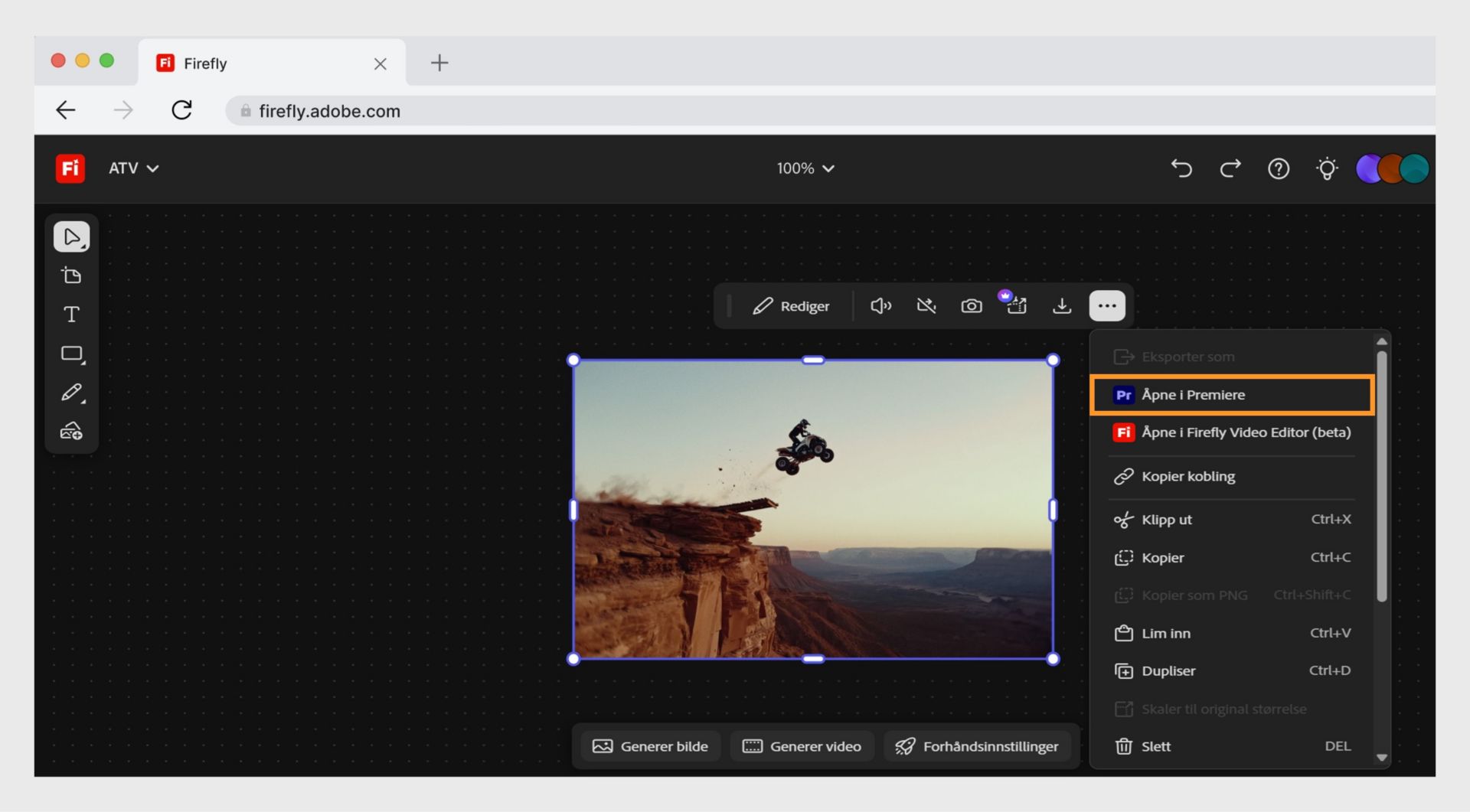Select the Text tool
Screen dimensions: 1470x812
[71, 314]
